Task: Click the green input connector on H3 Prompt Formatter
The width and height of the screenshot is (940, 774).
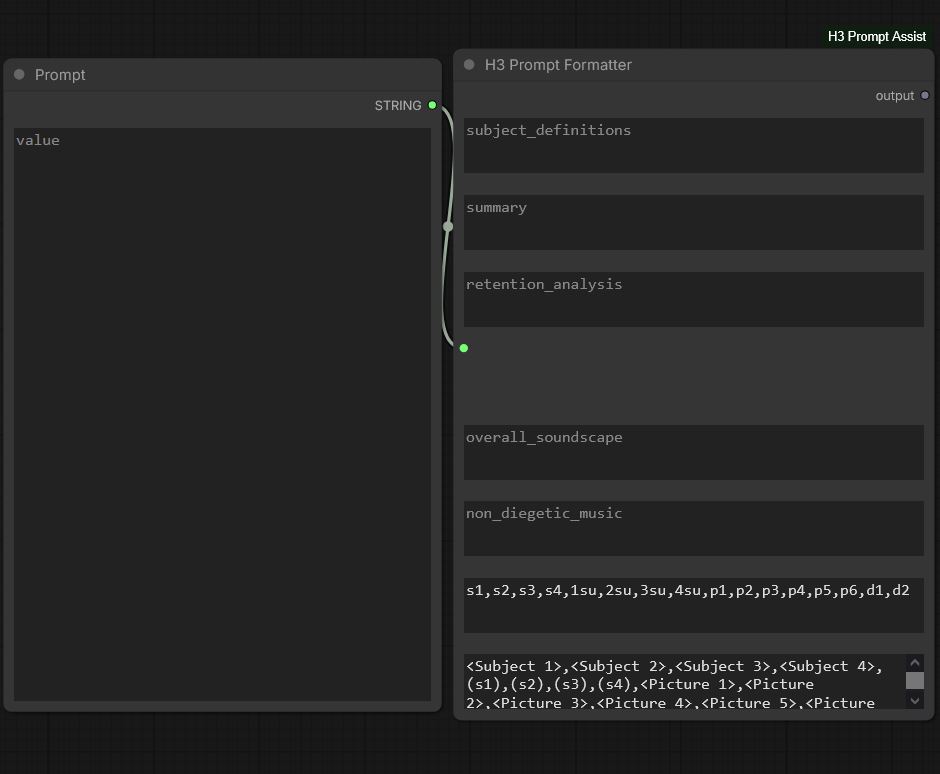Action: click(x=463, y=348)
